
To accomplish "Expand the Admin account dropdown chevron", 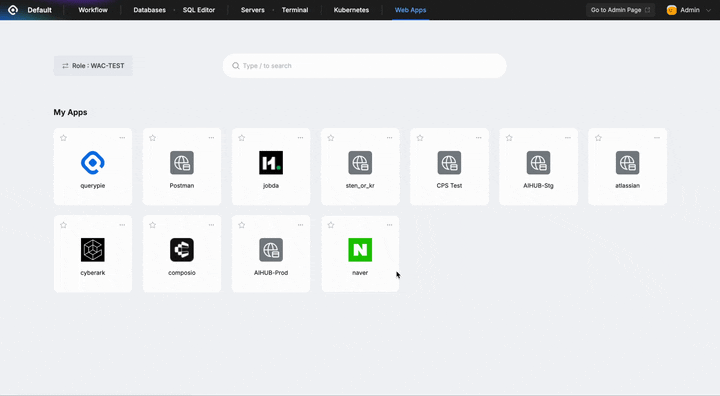I will point(708,10).
